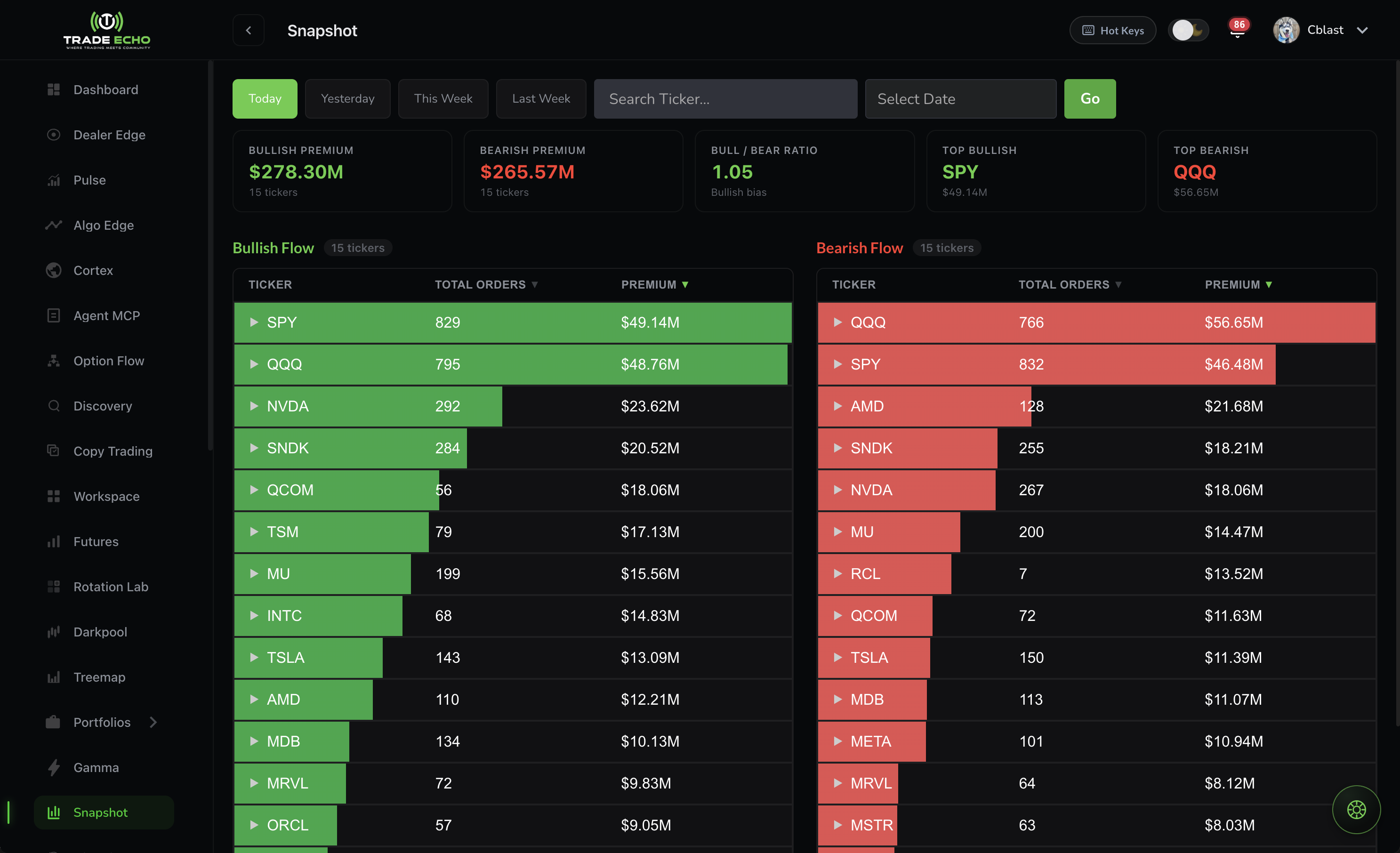Go back with the arrow button
Screen dimensions: 1400x853
click(x=248, y=30)
